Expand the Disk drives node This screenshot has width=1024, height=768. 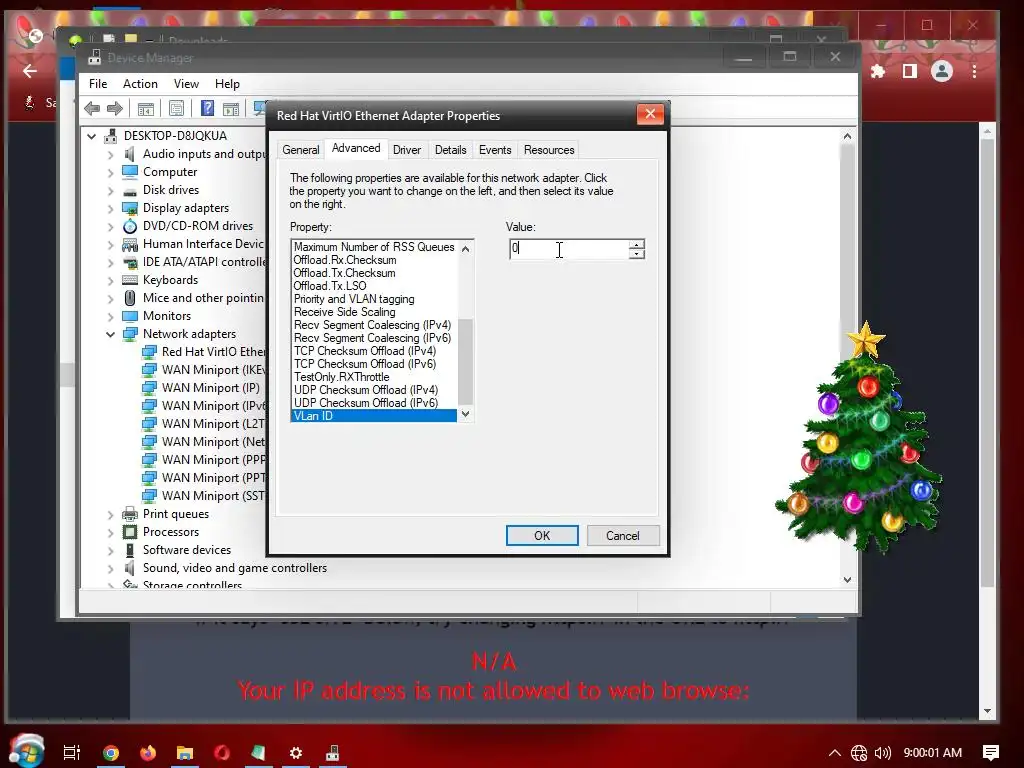coord(110,191)
